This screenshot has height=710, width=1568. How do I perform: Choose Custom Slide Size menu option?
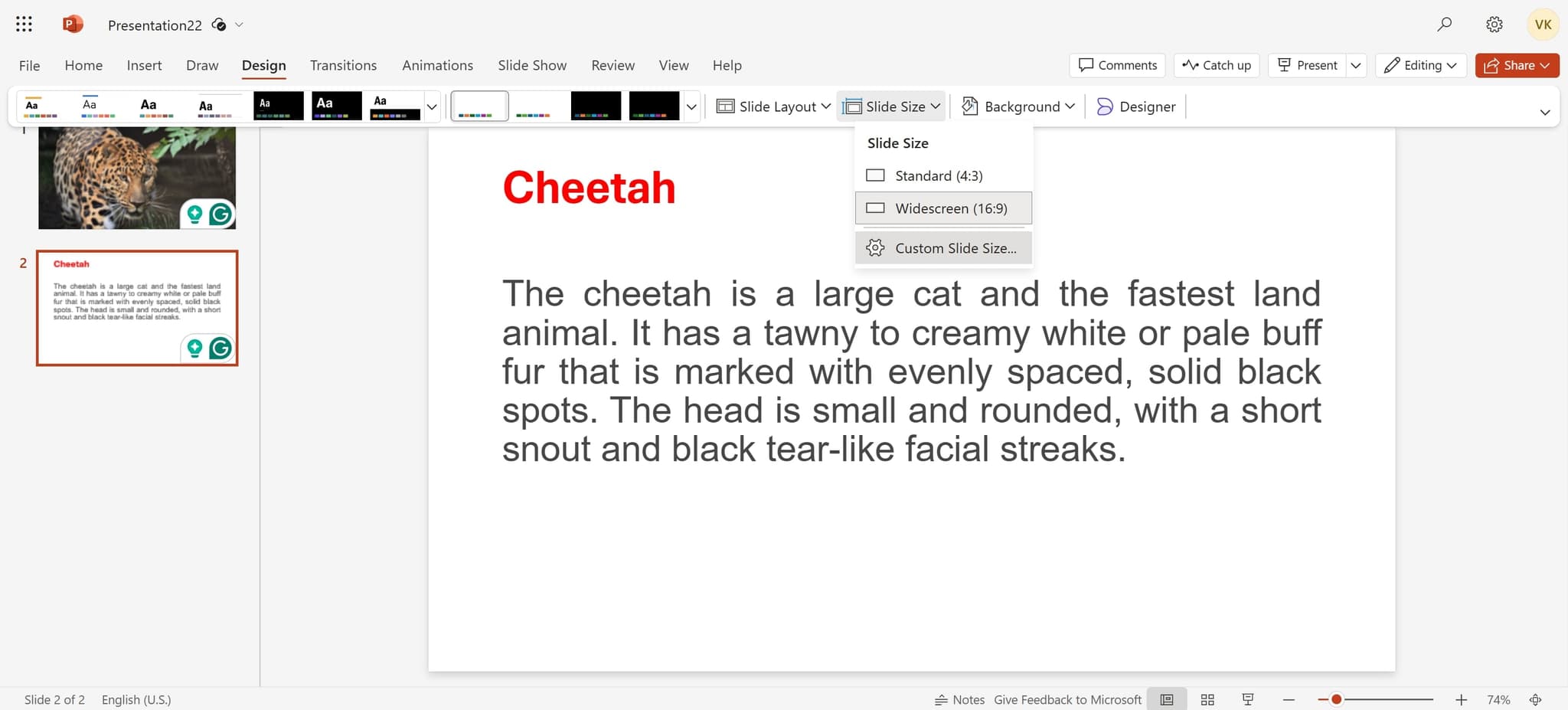955,248
